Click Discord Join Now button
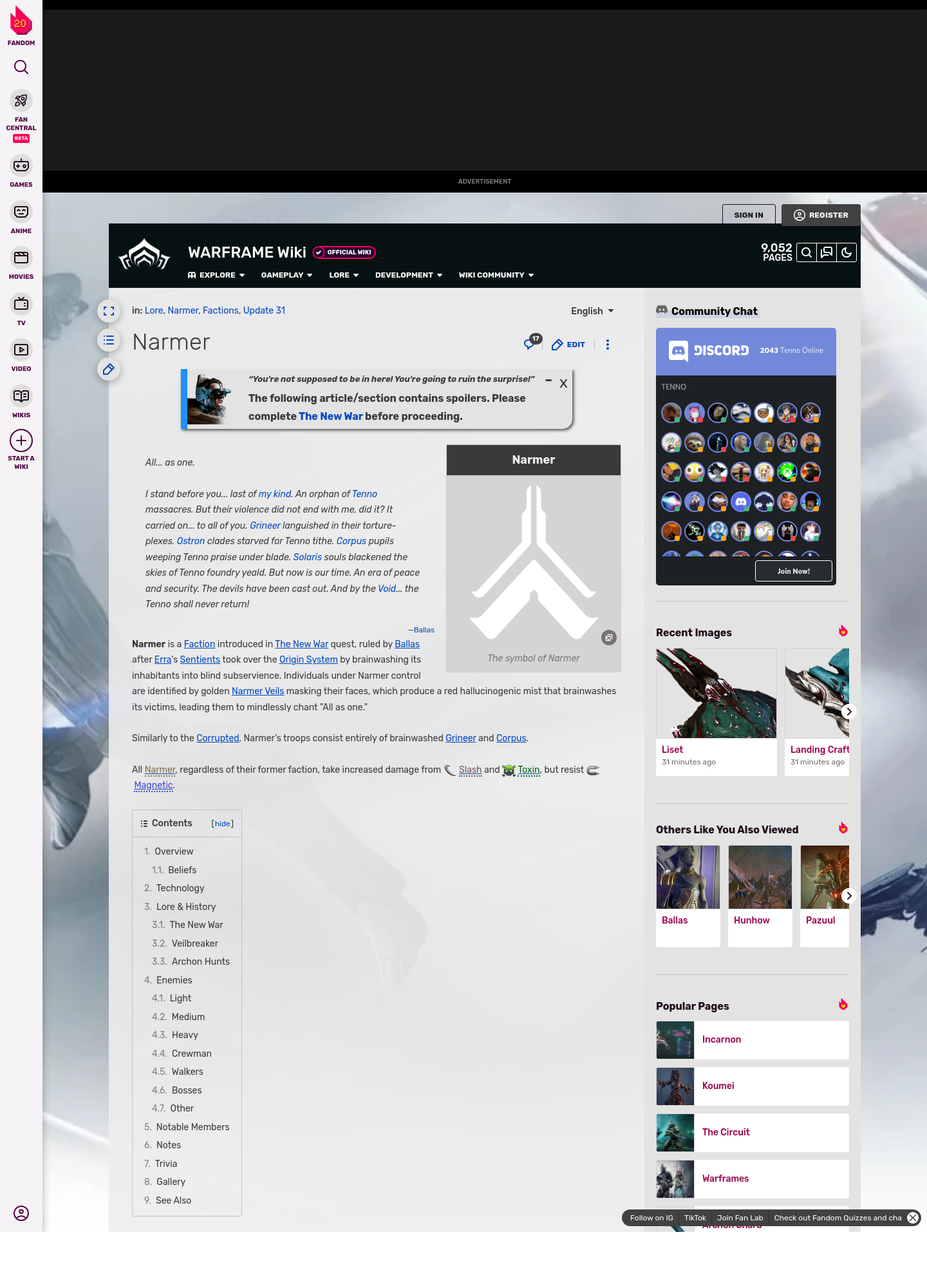This screenshot has height=1288, width=927. click(794, 571)
